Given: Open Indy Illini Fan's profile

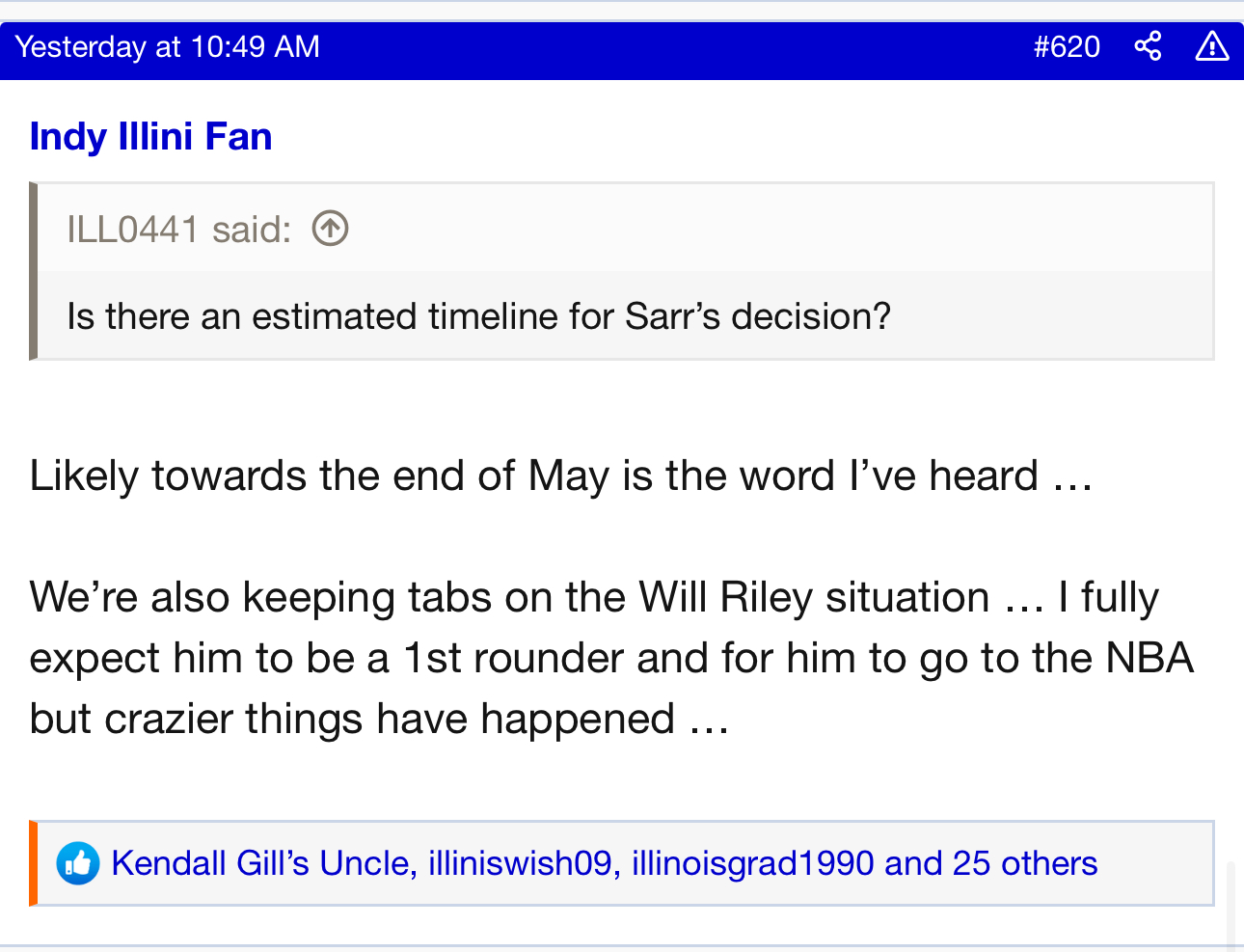Looking at the screenshot, I should coord(151,137).
